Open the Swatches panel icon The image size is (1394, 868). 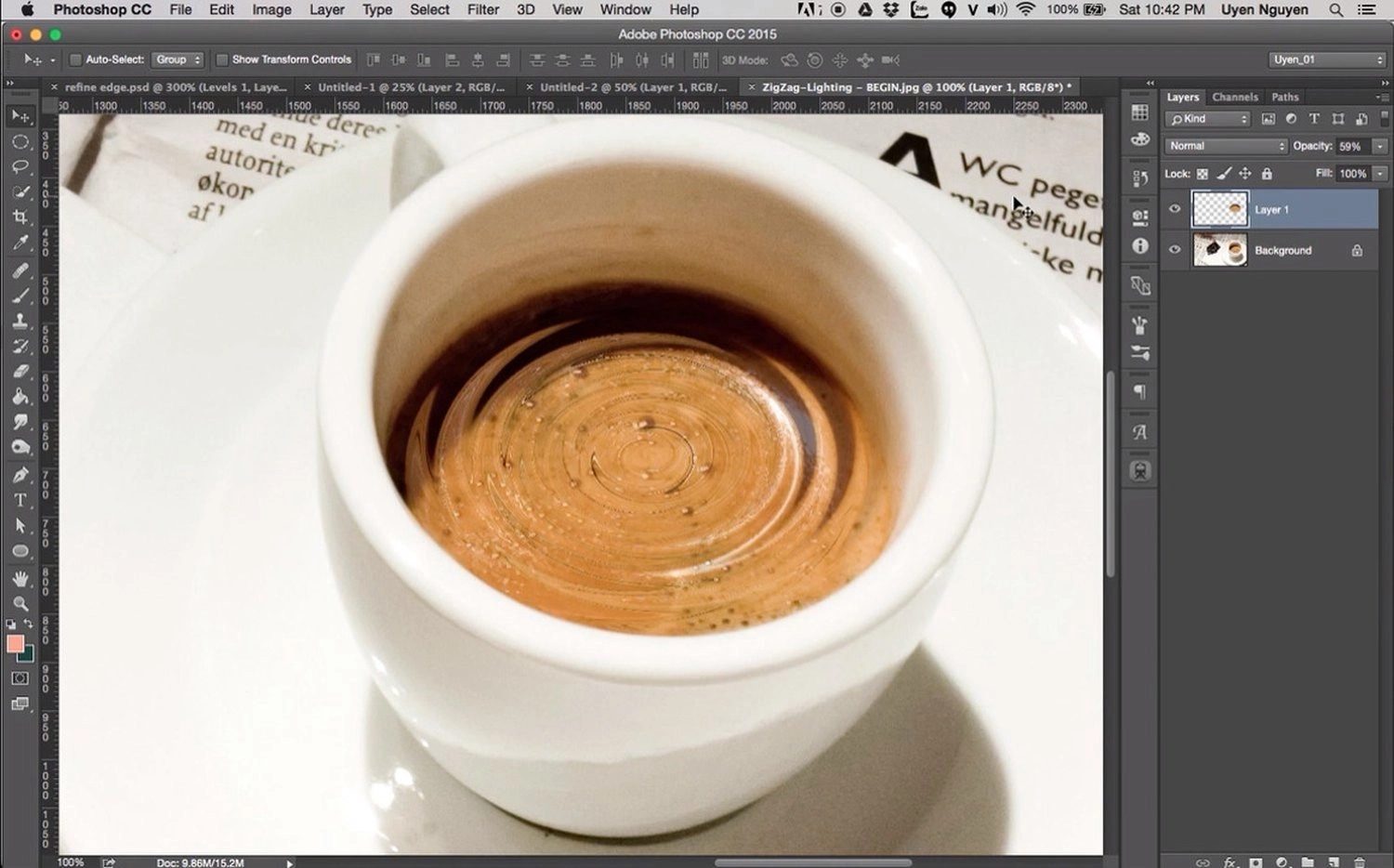[x=1139, y=112]
